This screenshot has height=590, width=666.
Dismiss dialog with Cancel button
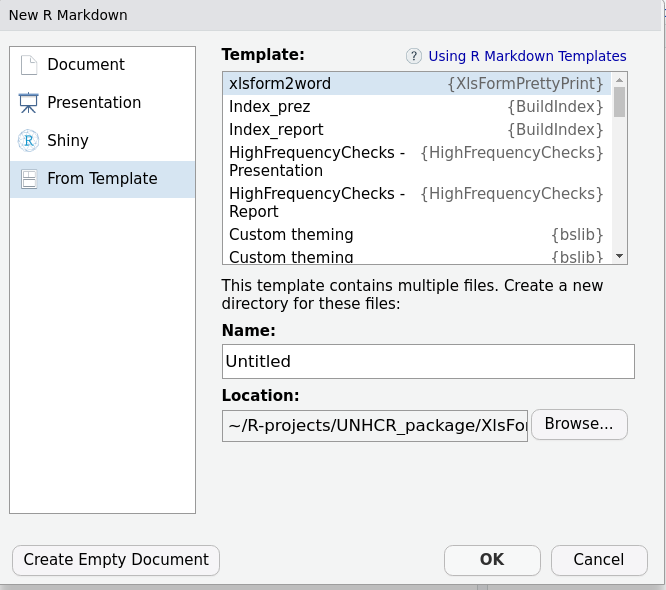pos(599,560)
